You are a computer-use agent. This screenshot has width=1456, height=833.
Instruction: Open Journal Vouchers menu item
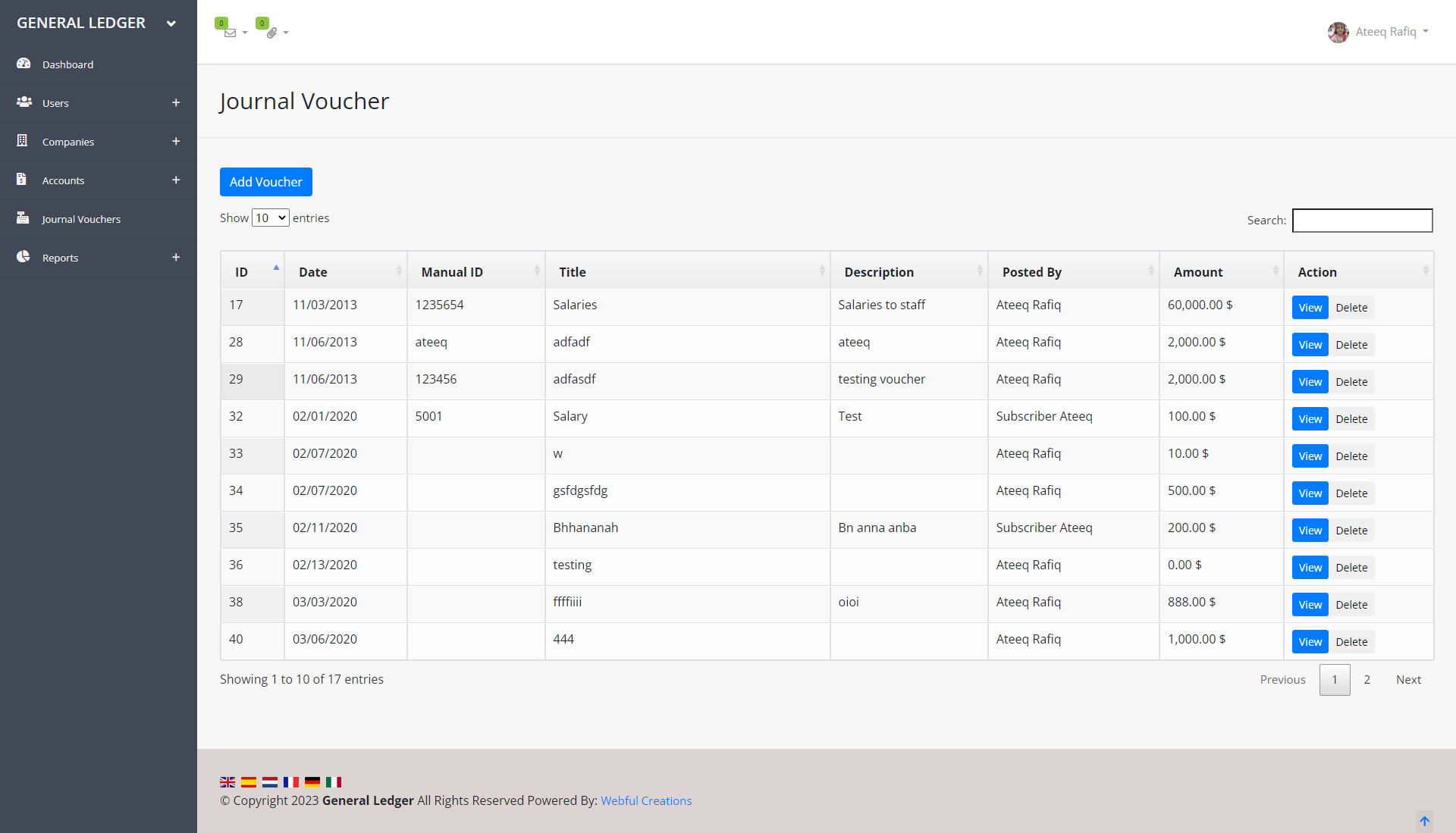coord(81,219)
